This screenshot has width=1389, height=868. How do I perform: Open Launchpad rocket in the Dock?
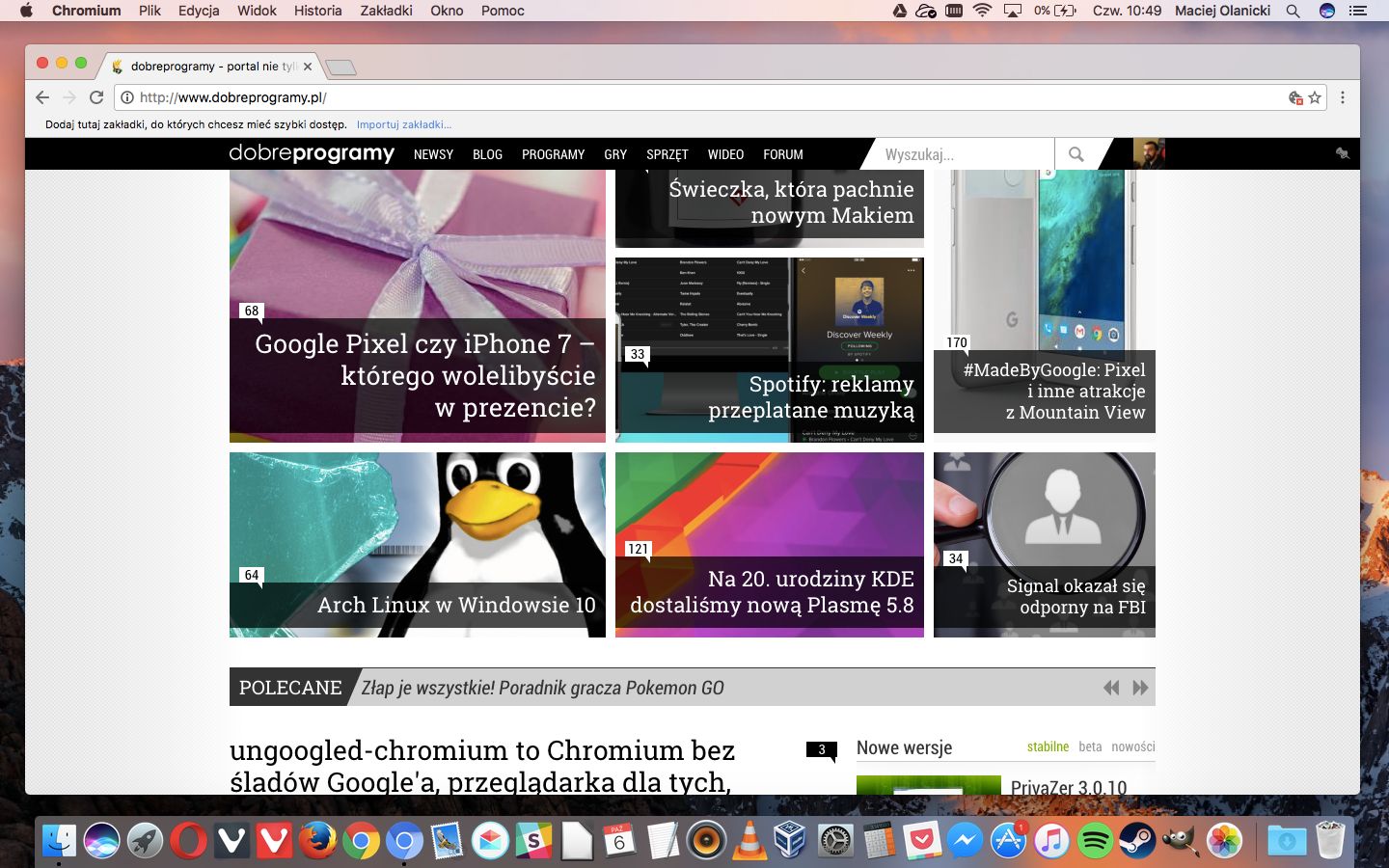tap(146, 841)
